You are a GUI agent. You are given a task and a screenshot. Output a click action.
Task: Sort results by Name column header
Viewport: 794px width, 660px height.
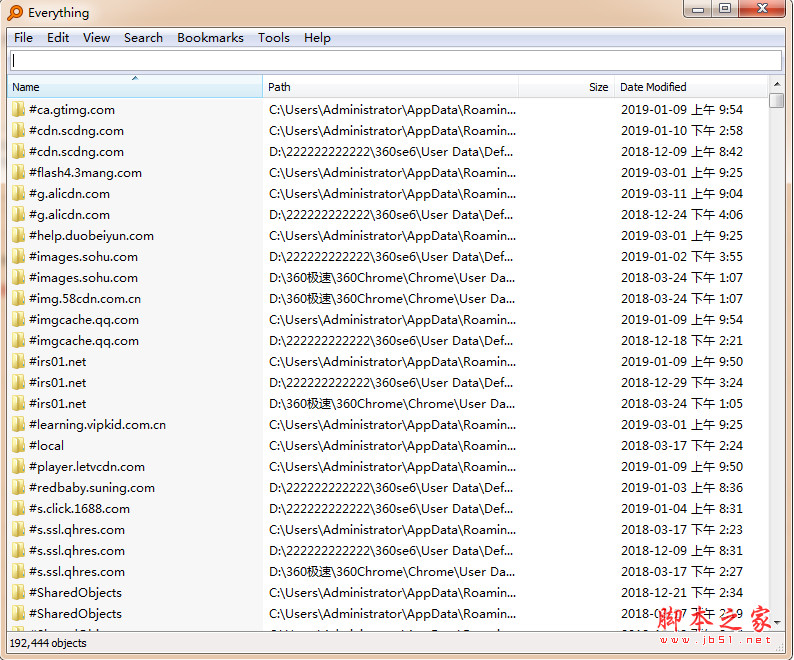click(x=135, y=87)
